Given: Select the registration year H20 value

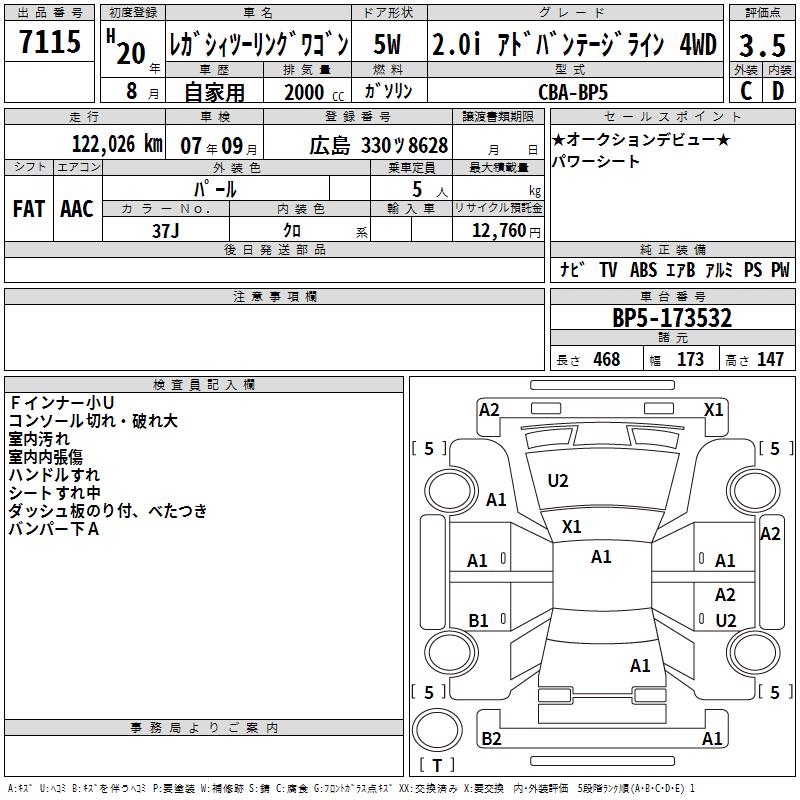Looking at the screenshot, I should coord(127,47).
